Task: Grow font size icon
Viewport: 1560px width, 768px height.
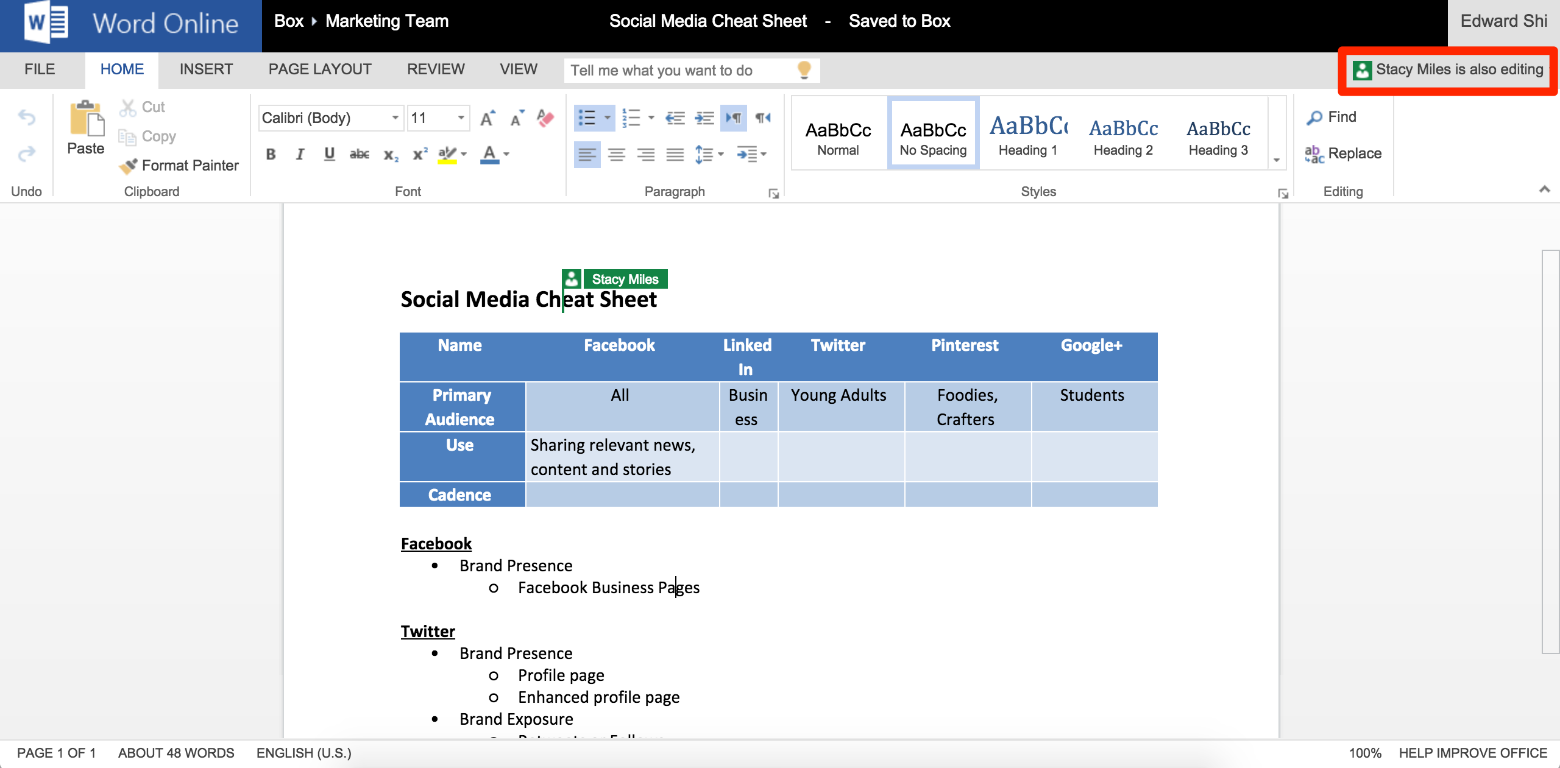Action: (487, 118)
